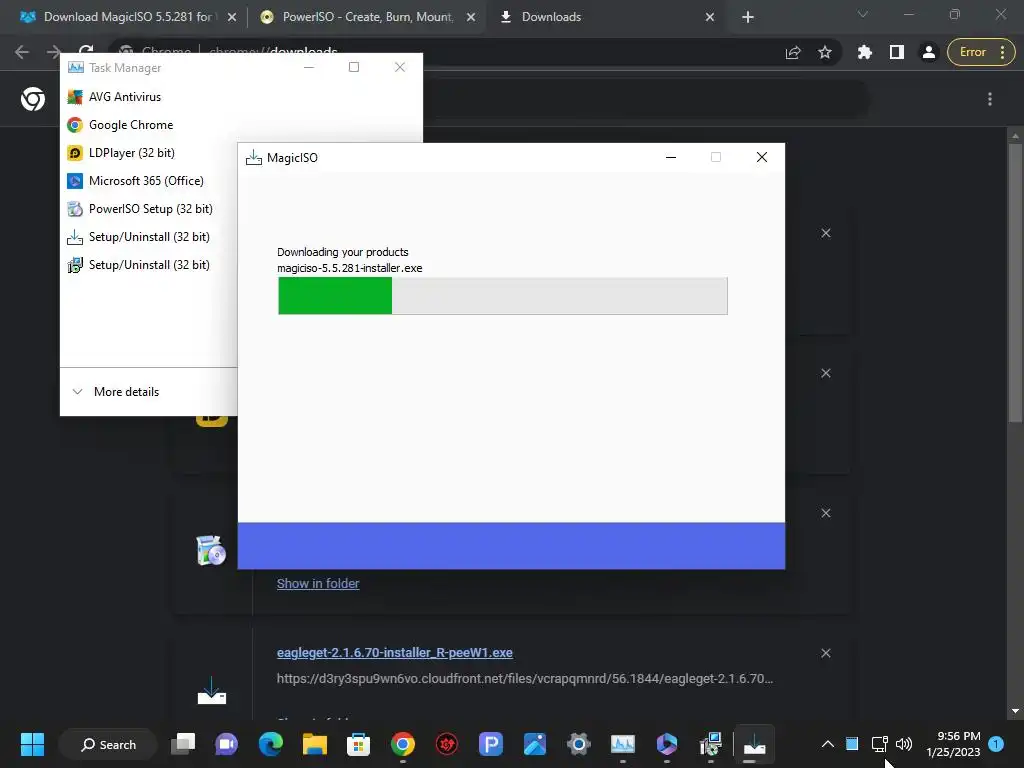Open Task View on taskbar

[x=183, y=744]
